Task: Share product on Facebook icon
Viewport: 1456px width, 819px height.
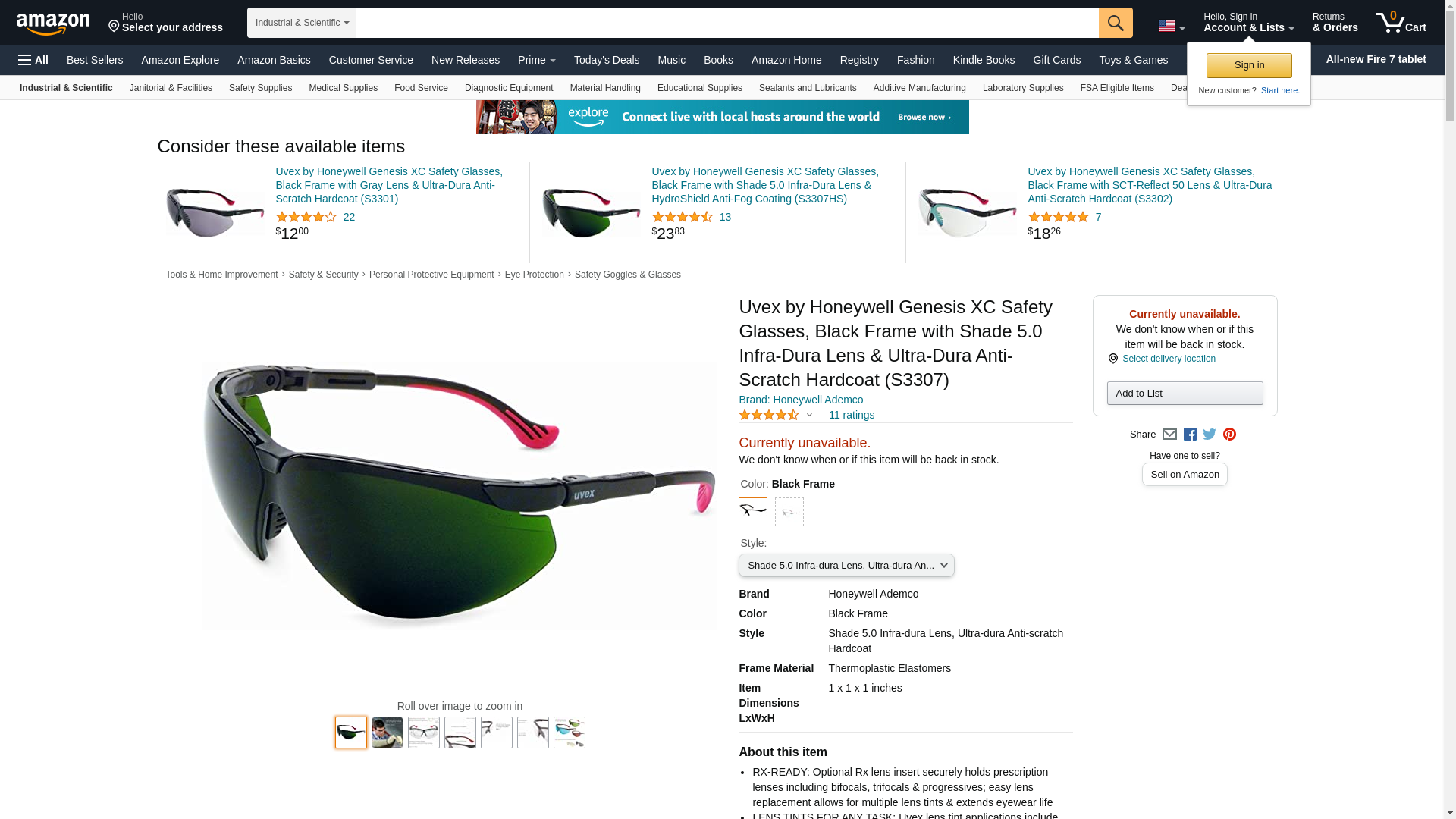Action: pyautogui.click(x=1190, y=435)
